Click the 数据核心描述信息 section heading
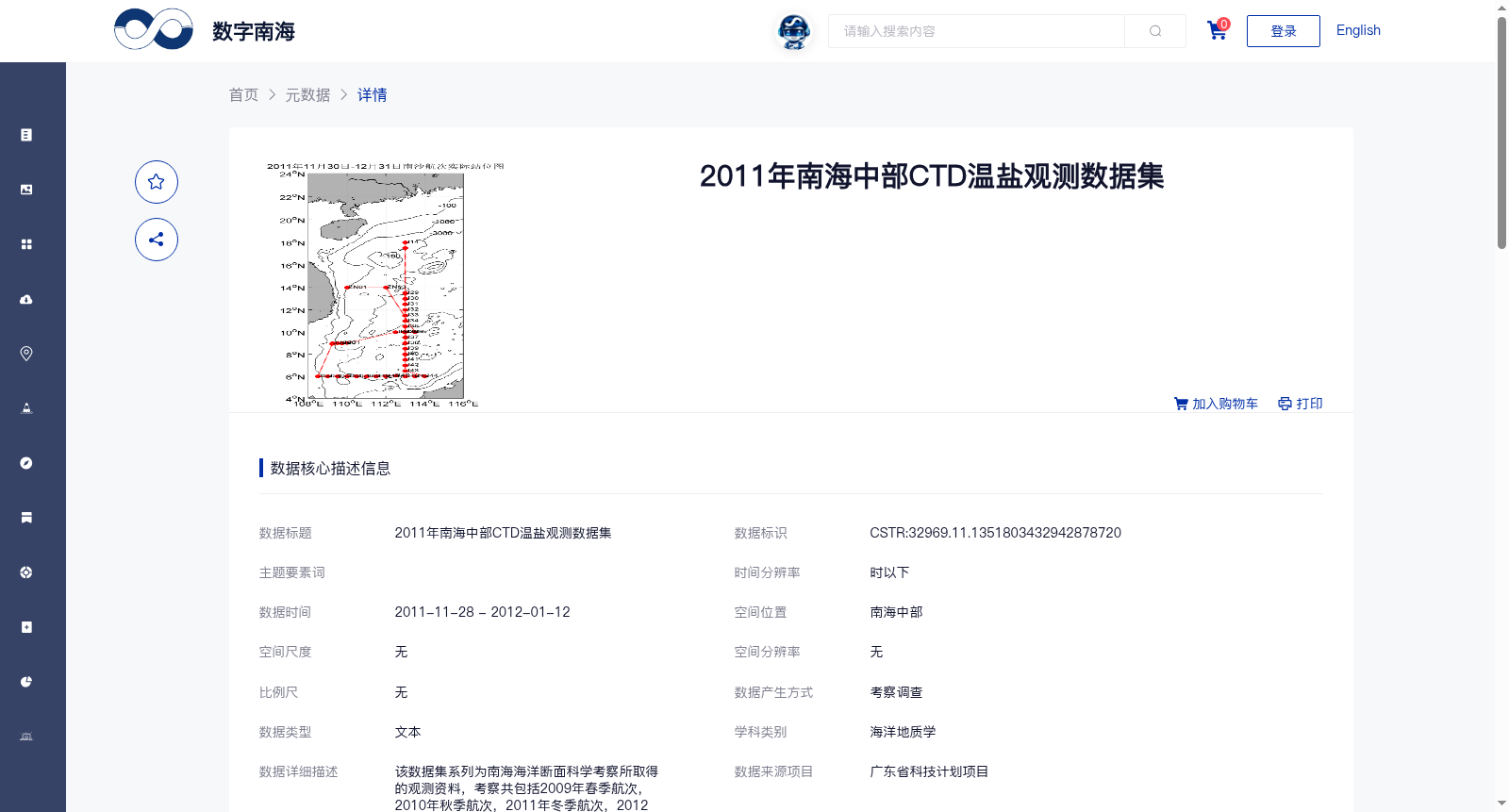This screenshot has width=1509, height=812. (330, 468)
